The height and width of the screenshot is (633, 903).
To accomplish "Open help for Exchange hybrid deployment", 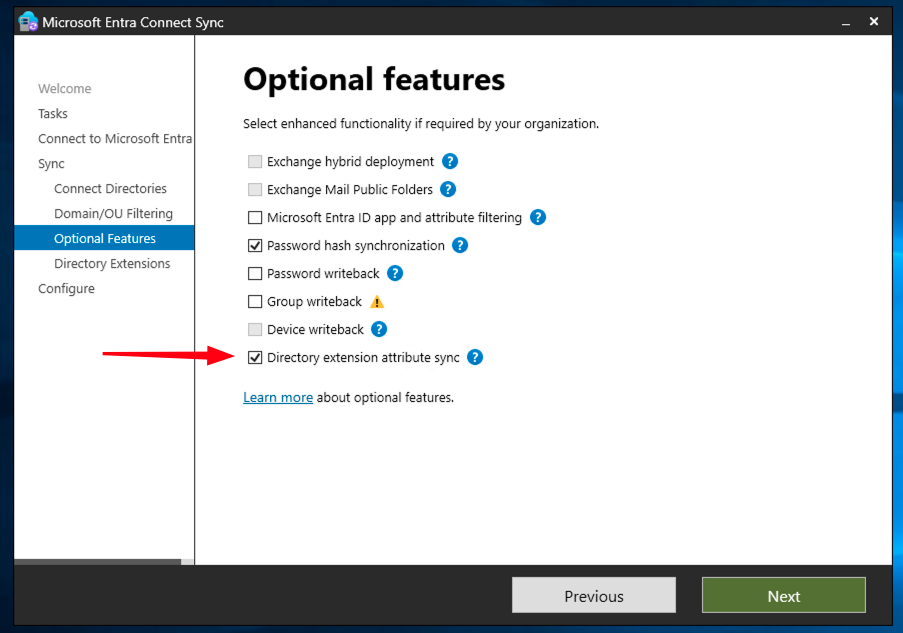I will coord(450,161).
